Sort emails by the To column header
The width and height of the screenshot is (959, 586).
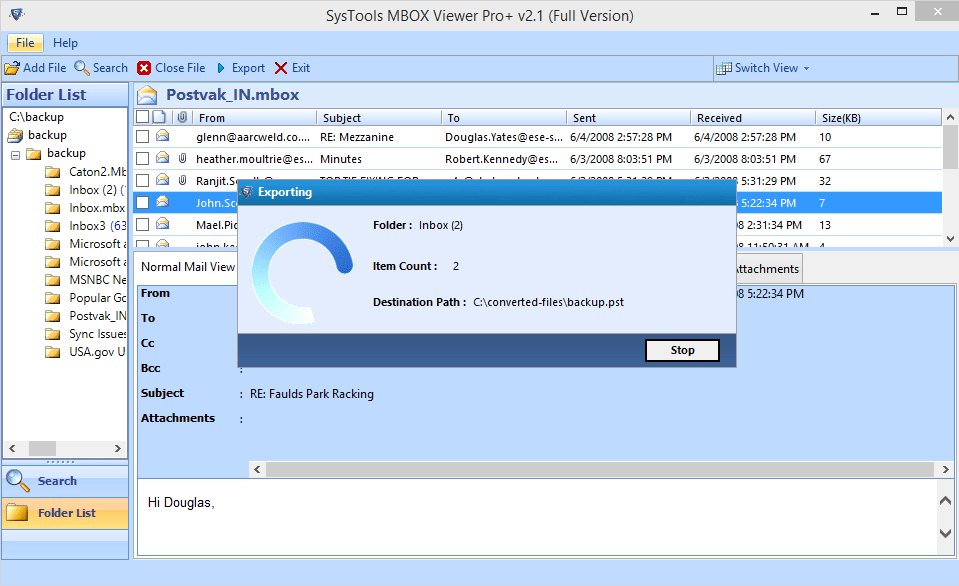point(503,117)
